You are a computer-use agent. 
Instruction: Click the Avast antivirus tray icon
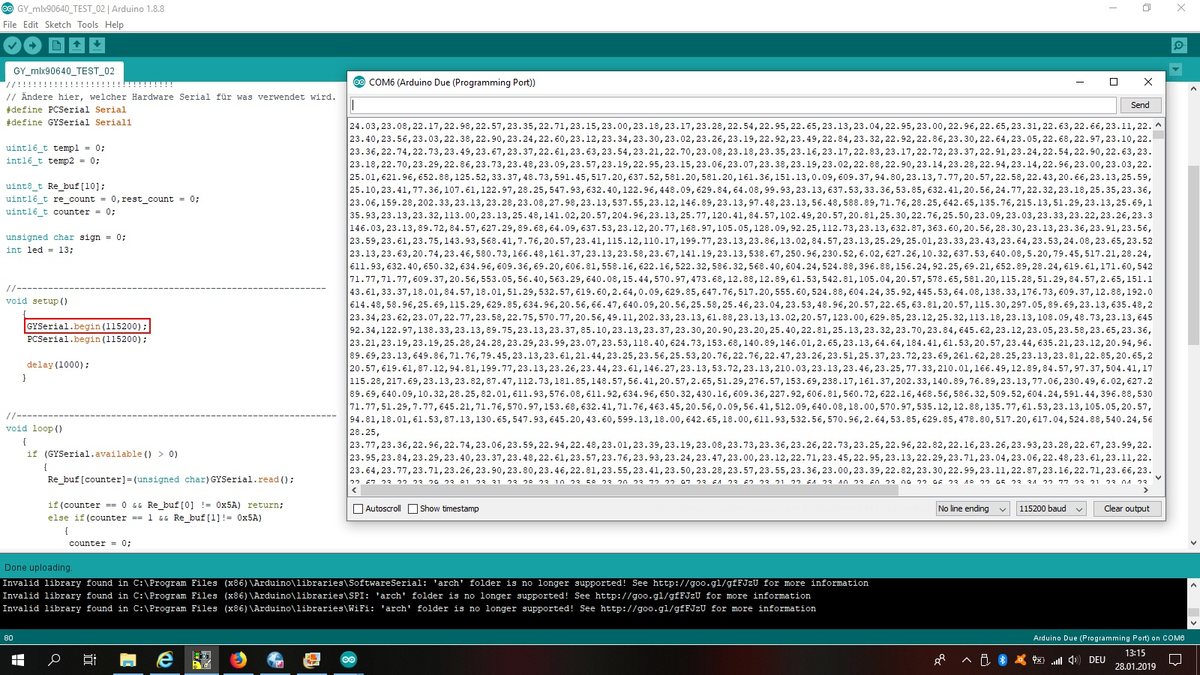1019,660
